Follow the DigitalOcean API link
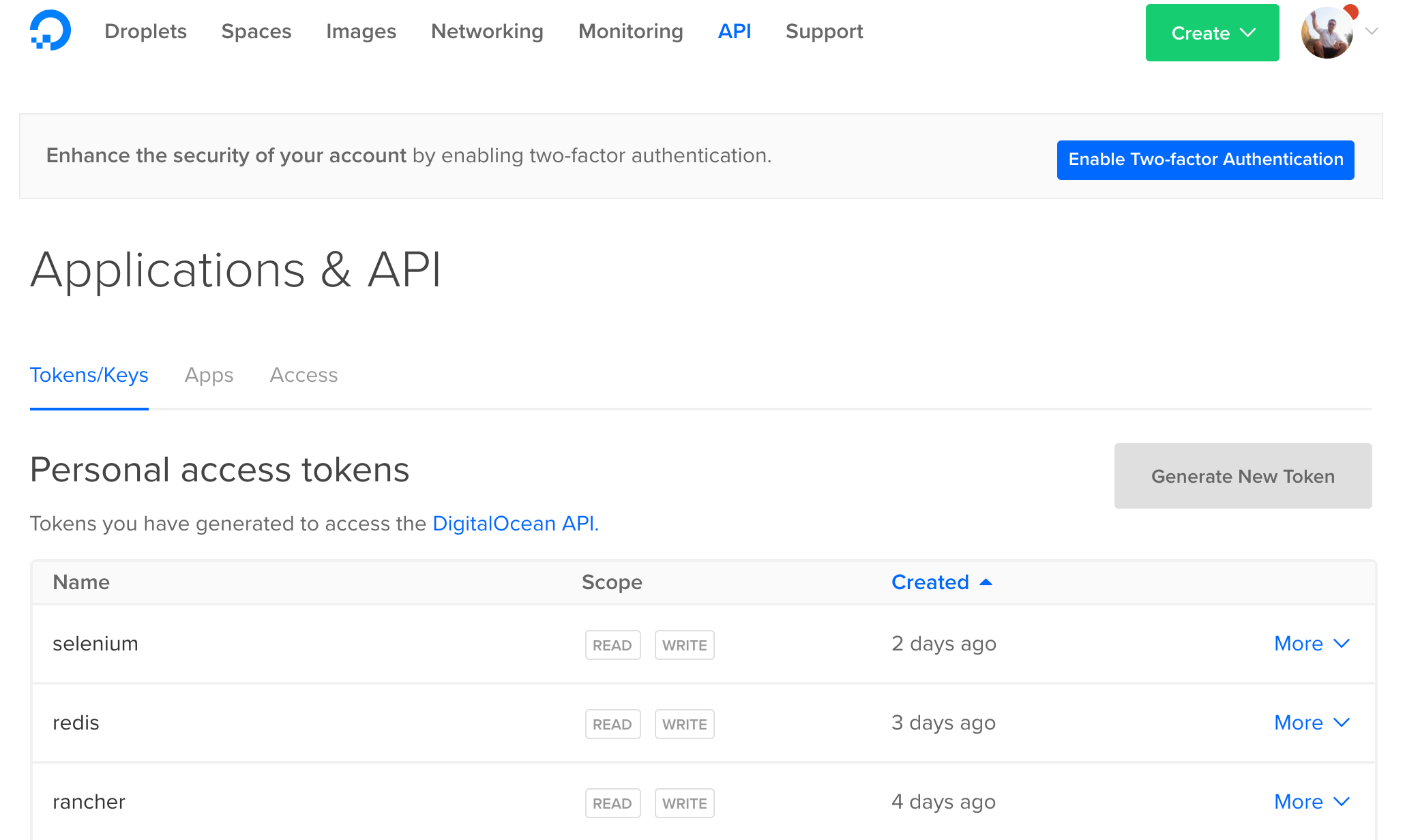Viewport: 1405px width, 840px height. click(x=515, y=524)
